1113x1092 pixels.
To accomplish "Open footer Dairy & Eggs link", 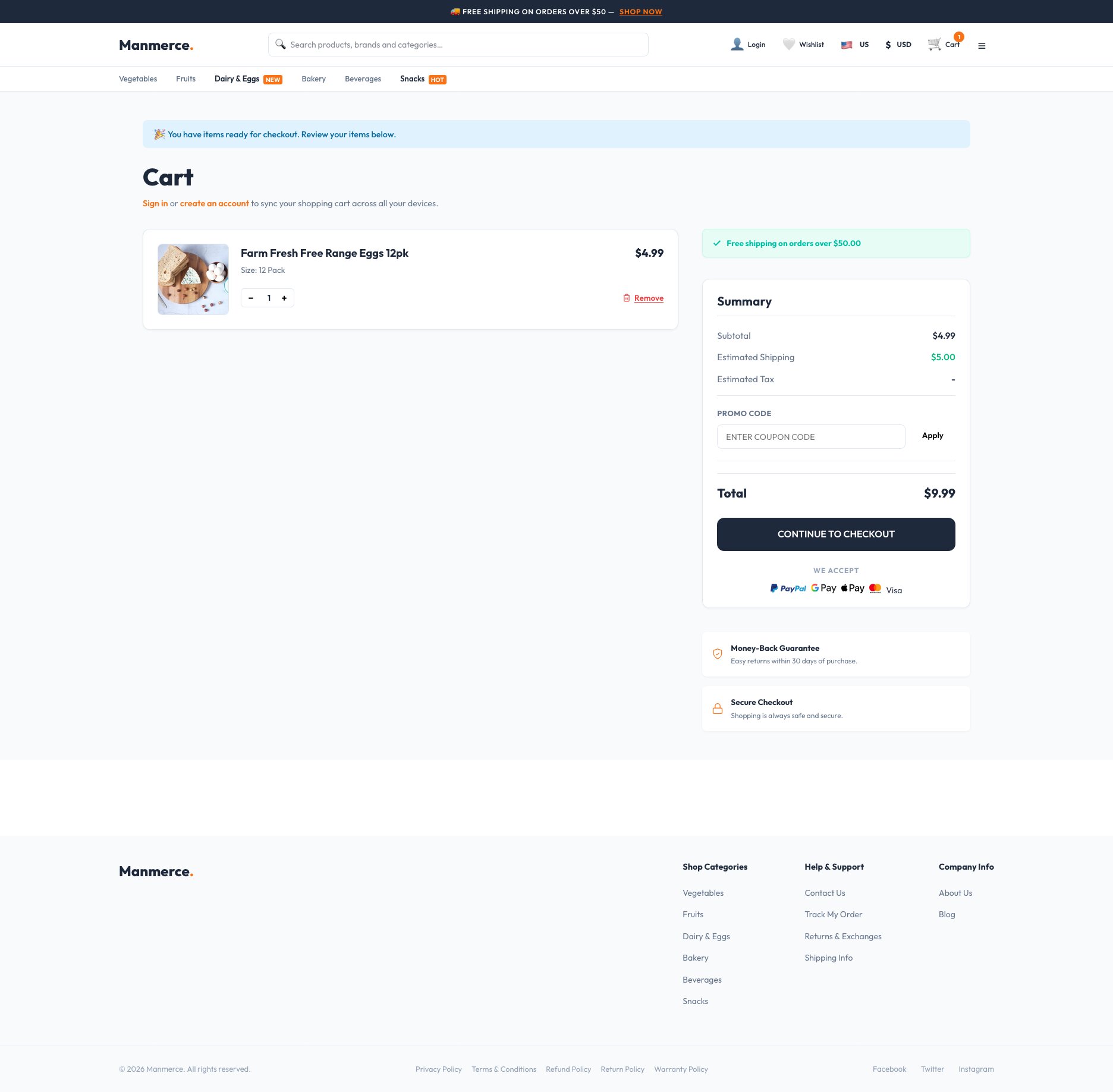I will coord(706,936).
